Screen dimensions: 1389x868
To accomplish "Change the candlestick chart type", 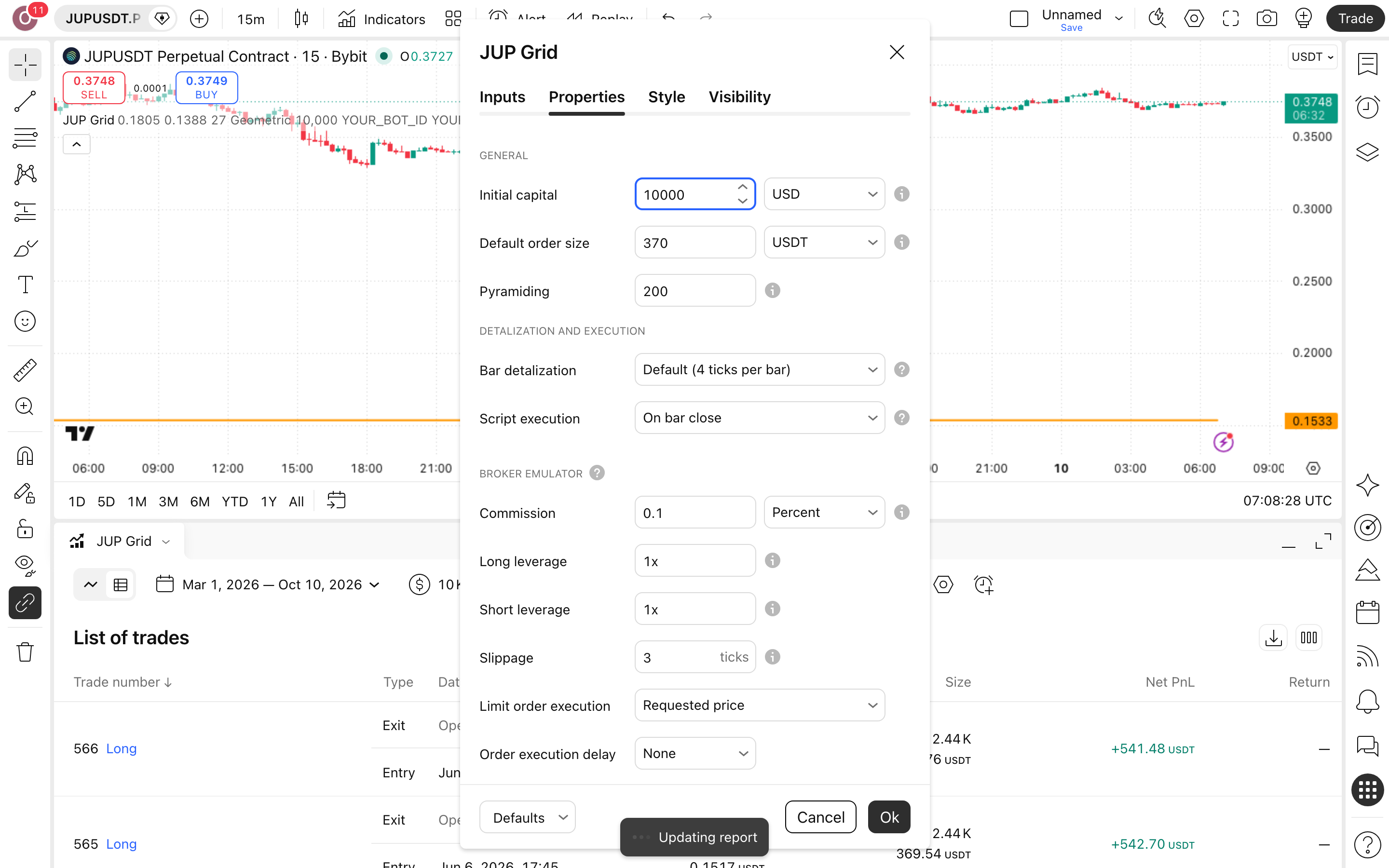I will pyautogui.click(x=301, y=19).
